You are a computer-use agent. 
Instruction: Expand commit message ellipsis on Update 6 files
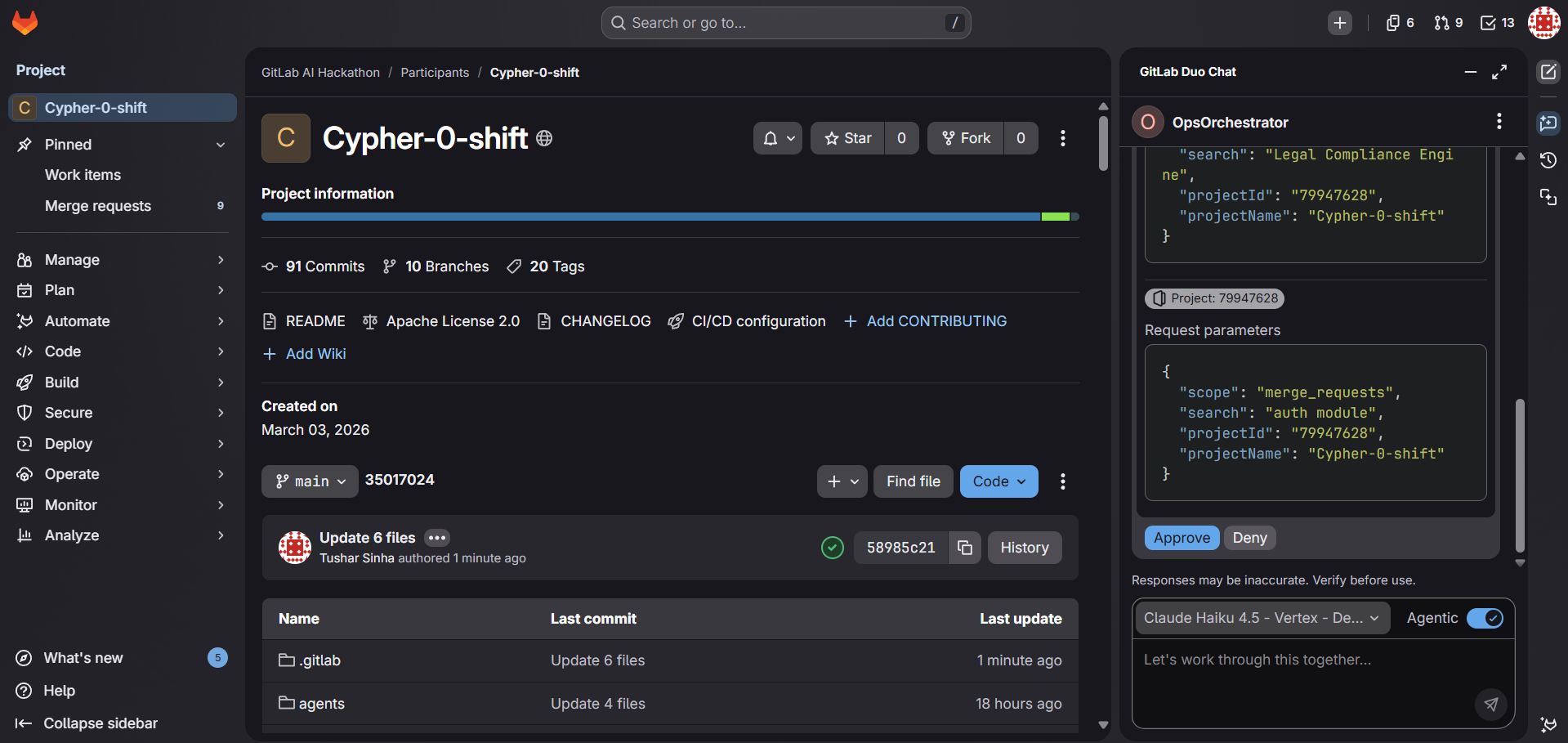[437, 538]
